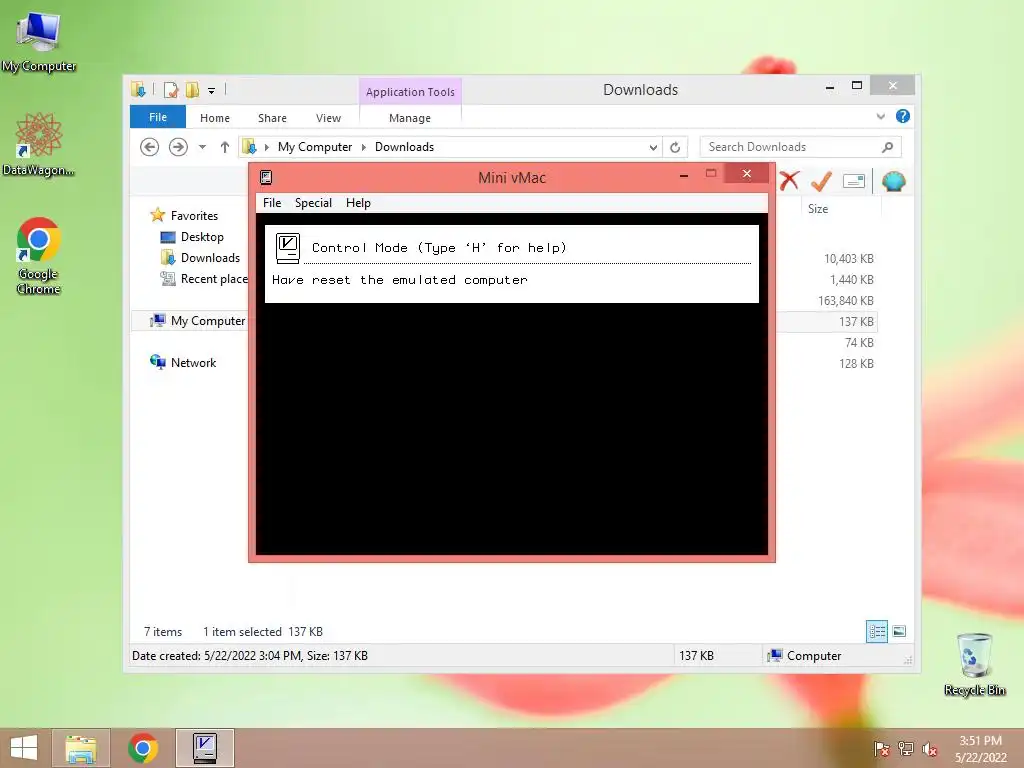Click the muted volume tray icon
This screenshot has height=768, width=1024.
(930, 748)
